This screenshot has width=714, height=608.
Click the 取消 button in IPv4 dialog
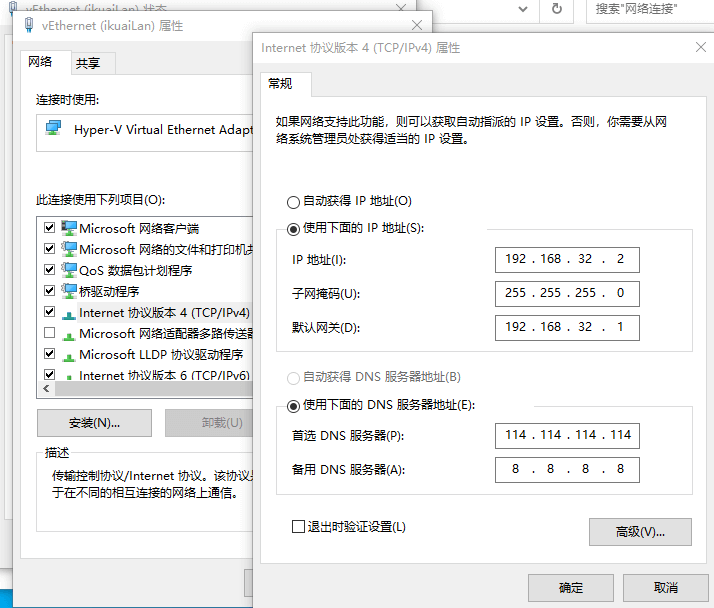[x=665, y=588]
